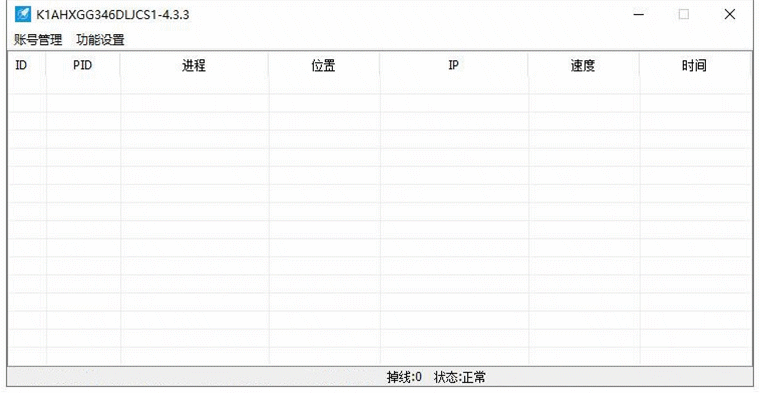The height and width of the screenshot is (393, 760).
Task: Click the 速度 column header
Action: [583, 65]
